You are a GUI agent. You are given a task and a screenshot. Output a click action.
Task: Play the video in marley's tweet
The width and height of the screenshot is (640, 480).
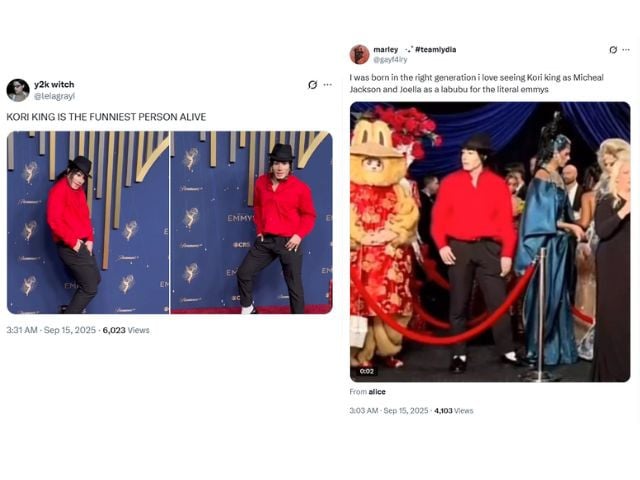pyautogui.click(x=490, y=242)
